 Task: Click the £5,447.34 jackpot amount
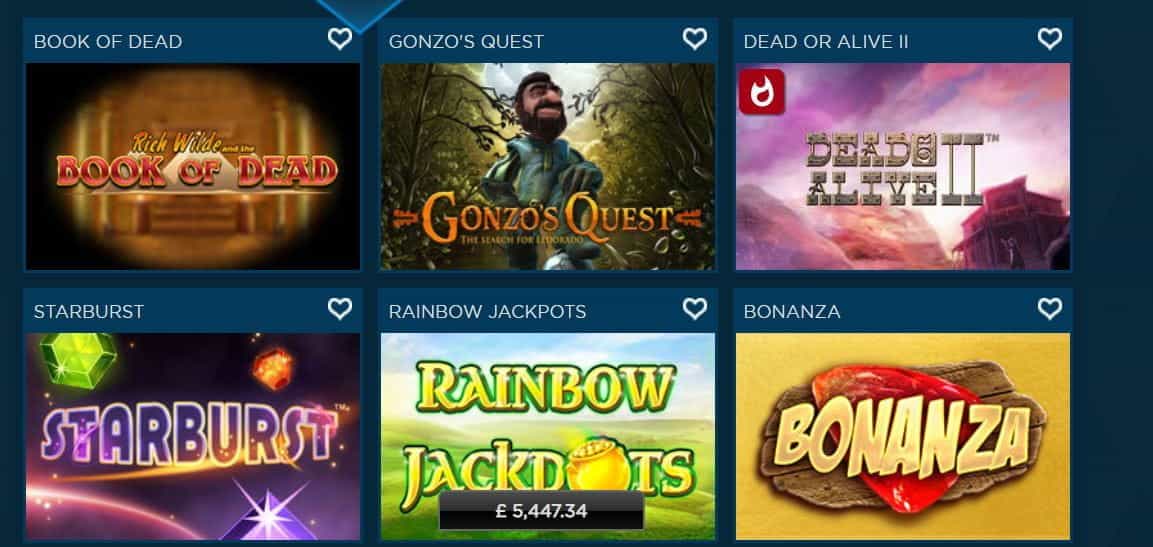click(x=541, y=511)
